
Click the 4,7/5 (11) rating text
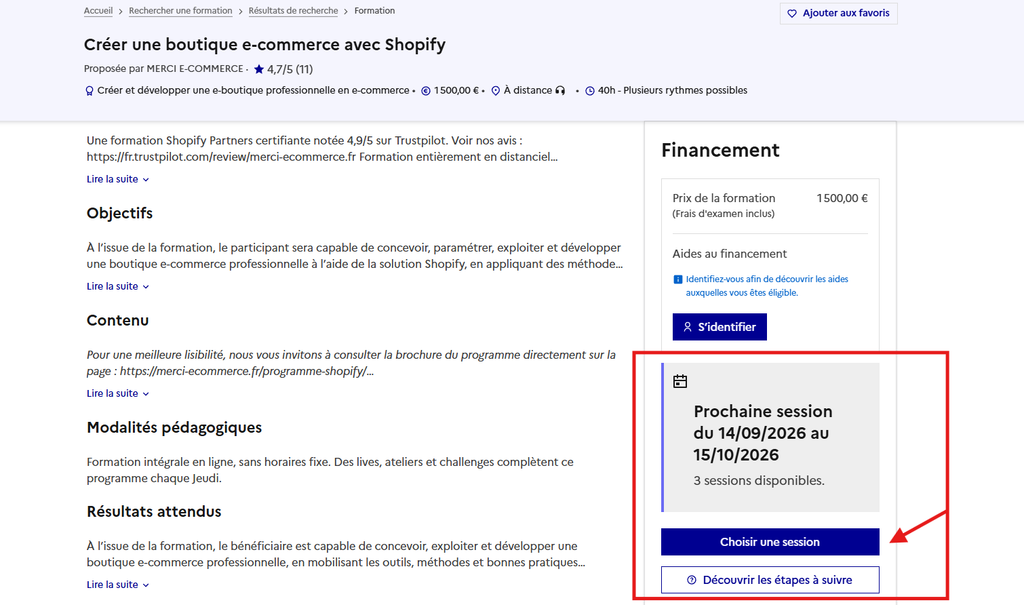(290, 69)
